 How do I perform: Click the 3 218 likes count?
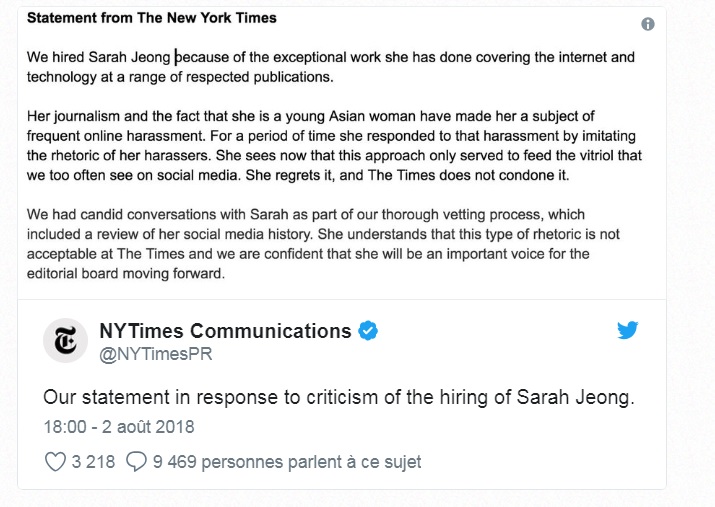pos(93,462)
